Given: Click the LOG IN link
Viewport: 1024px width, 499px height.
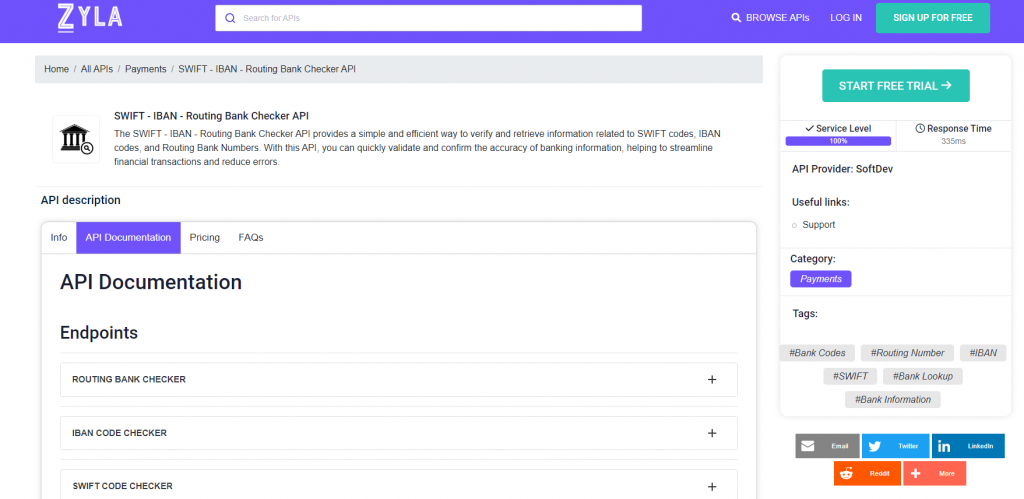Looking at the screenshot, I should coord(846,18).
